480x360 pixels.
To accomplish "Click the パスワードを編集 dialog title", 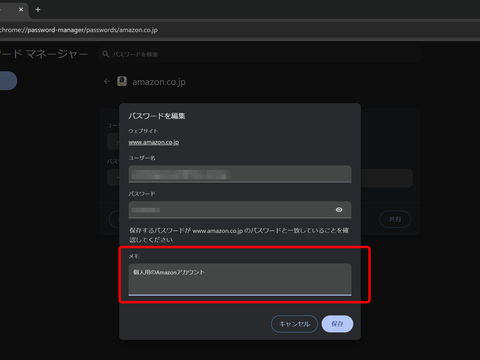I will 157,116.
